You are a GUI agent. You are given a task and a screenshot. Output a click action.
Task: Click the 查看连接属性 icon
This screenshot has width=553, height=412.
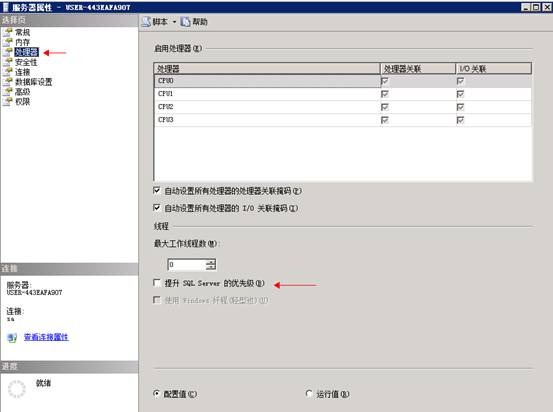12,338
